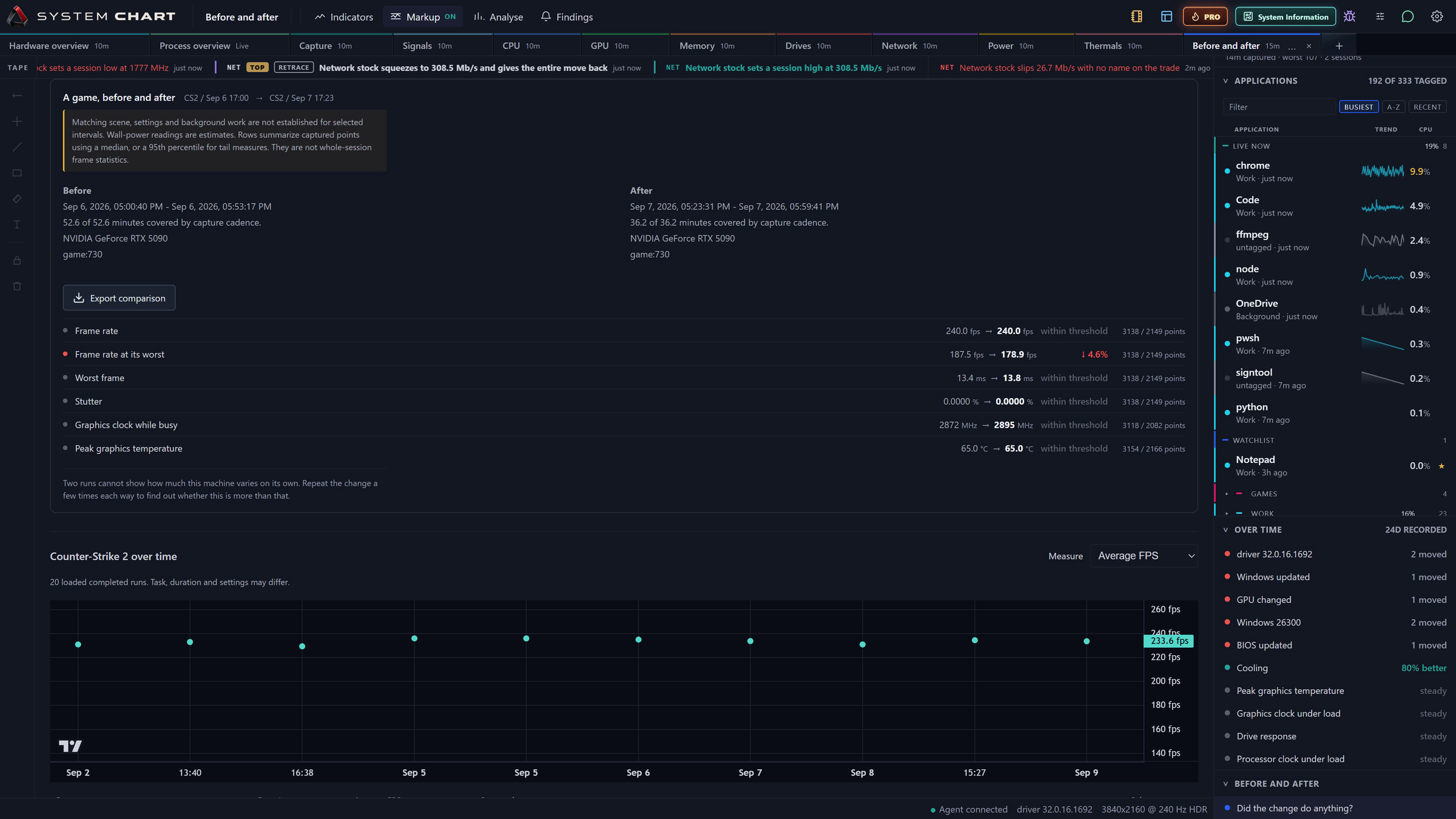Click the Sep 7 data point on the chart
Image resolution: width=1456 pixels, height=819 pixels.
tap(750, 641)
